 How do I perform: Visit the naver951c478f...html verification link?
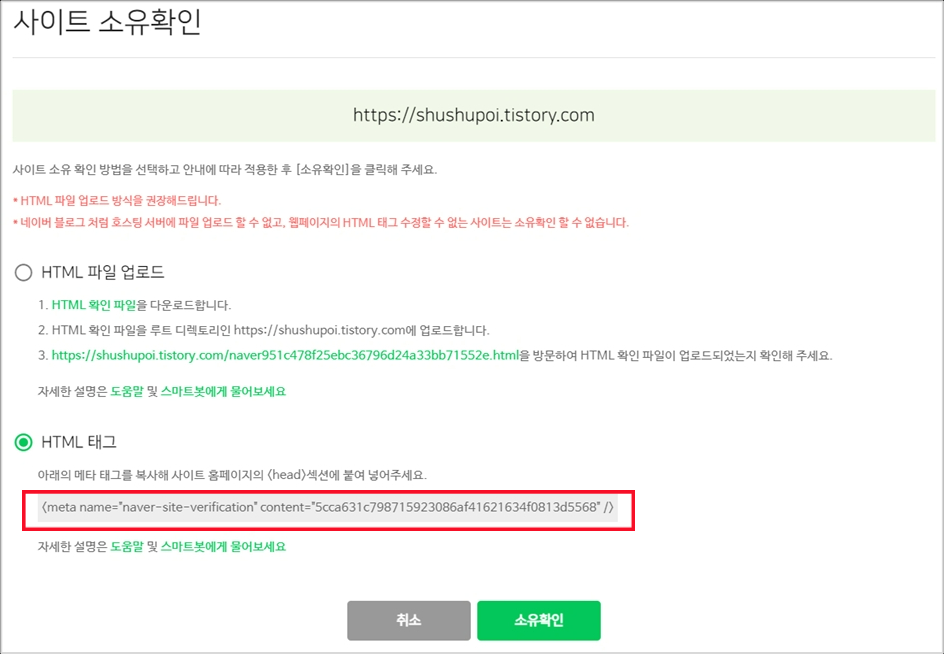pos(285,355)
